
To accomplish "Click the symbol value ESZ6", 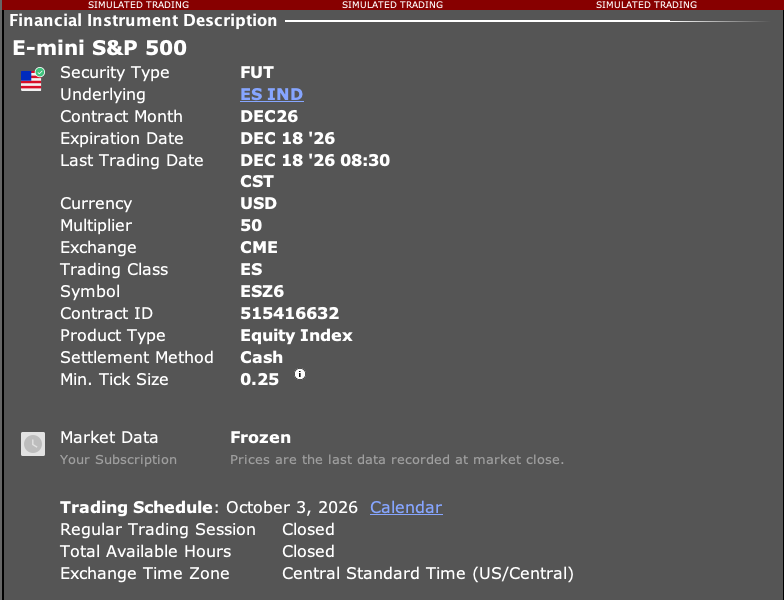I will pyautogui.click(x=262, y=292).
